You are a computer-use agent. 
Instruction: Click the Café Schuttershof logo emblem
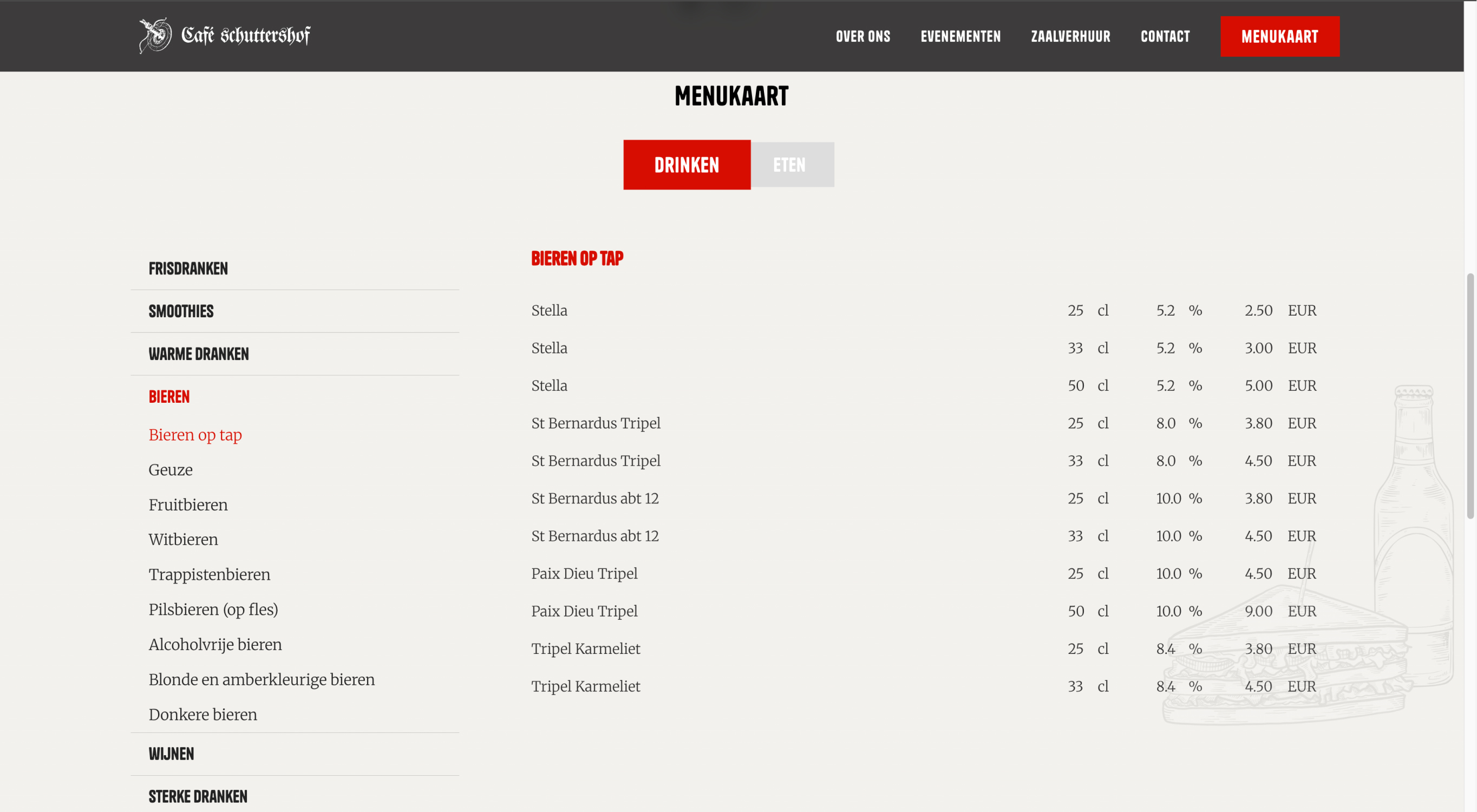coord(155,36)
